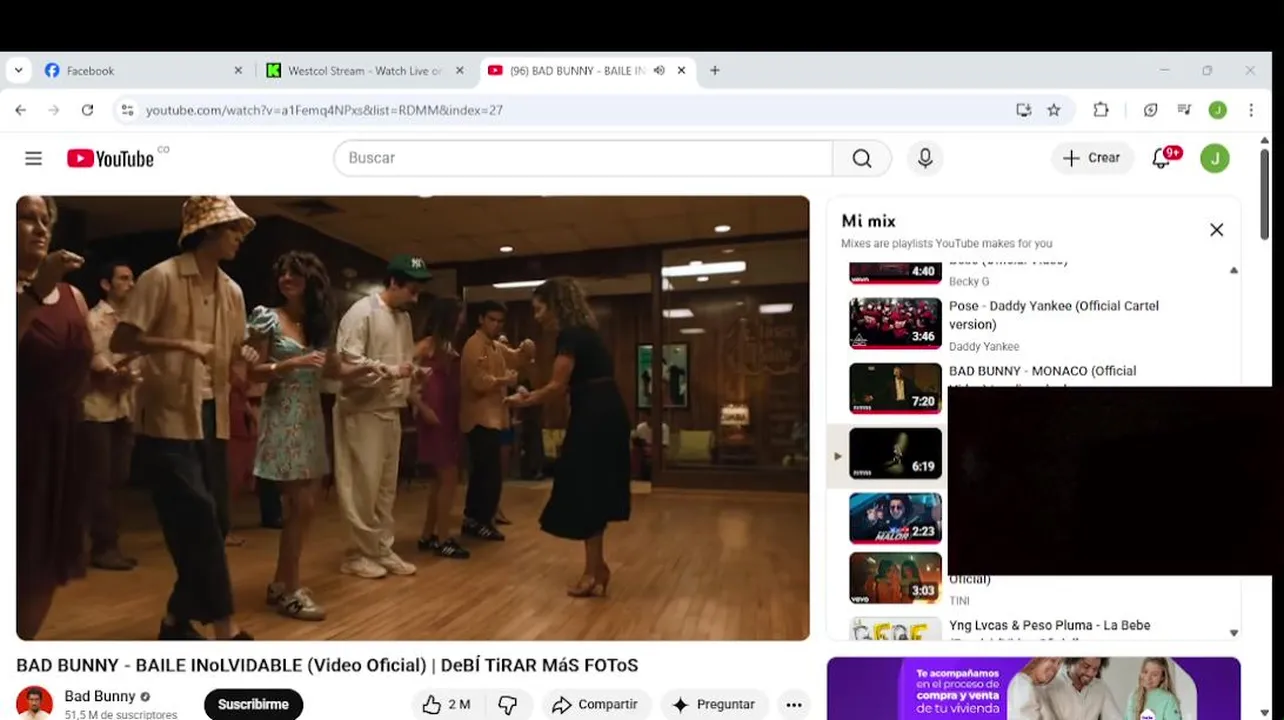1284x720 pixels.
Task: Open media controls icon in browser toolbar
Action: [1184, 110]
